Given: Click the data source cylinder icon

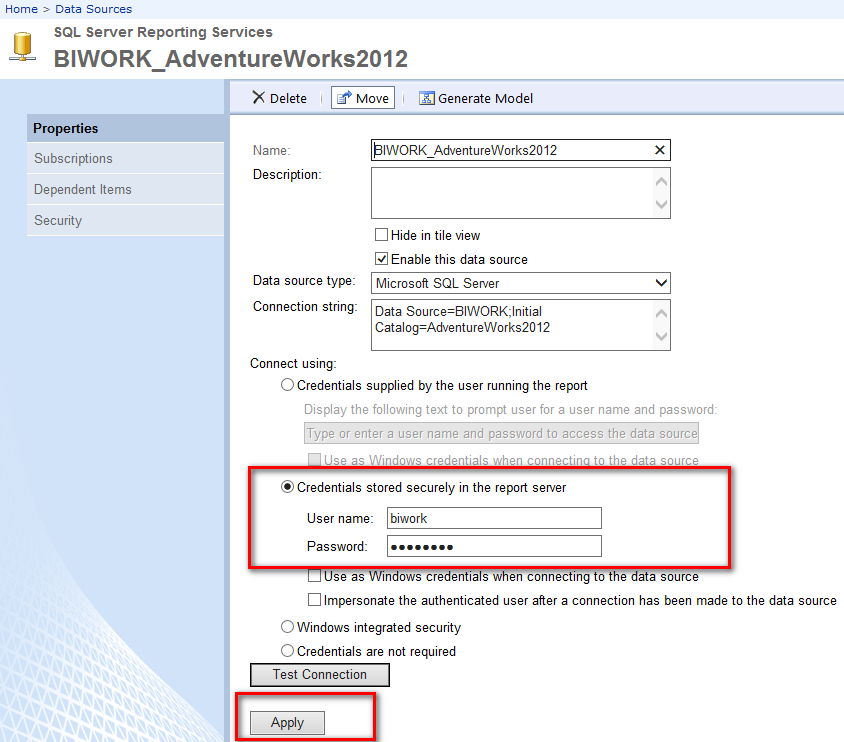Looking at the screenshot, I should coord(23,46).
